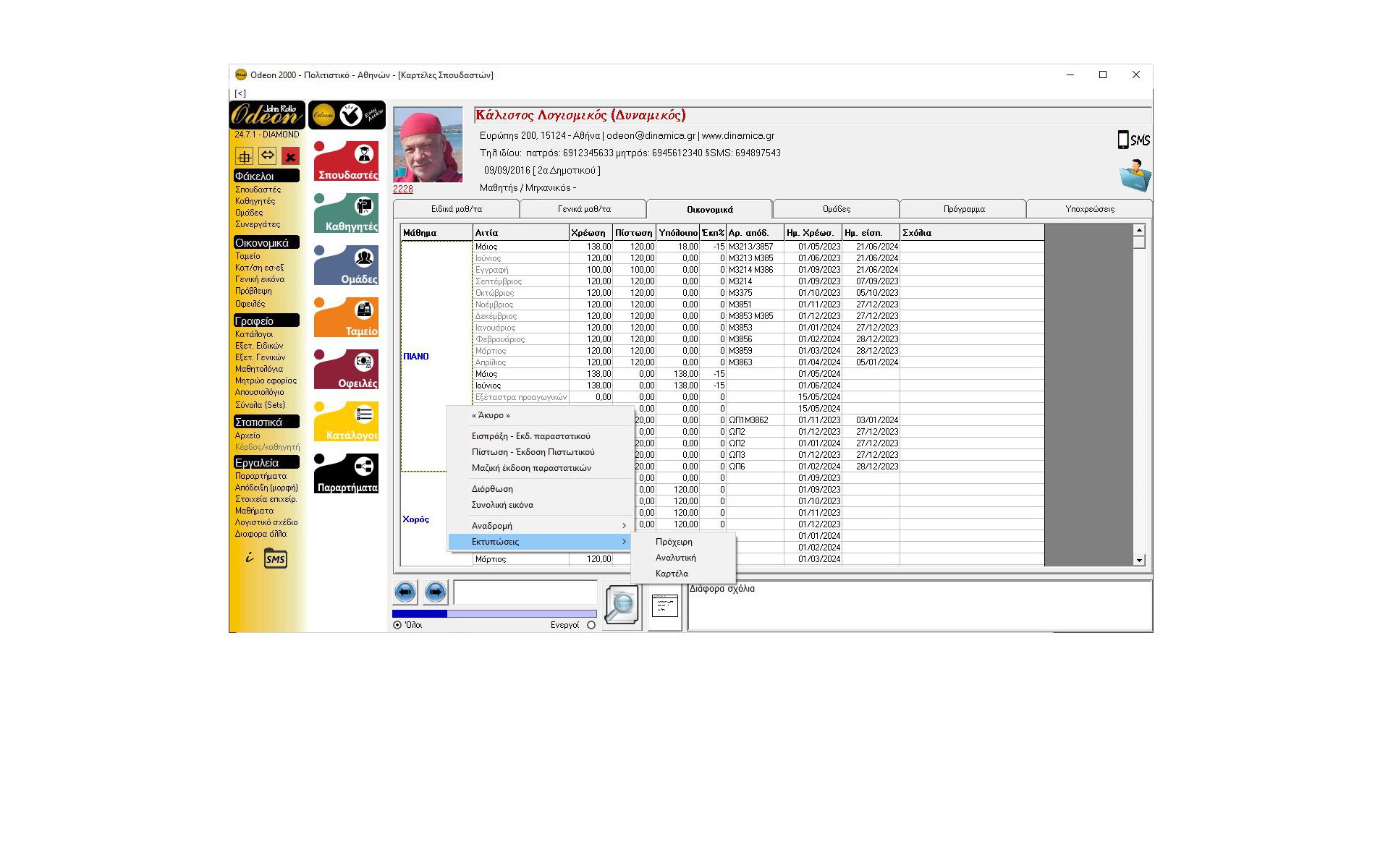Open student ID link 2228
This screenshot has width=1375, height=868.
(403, 190)
